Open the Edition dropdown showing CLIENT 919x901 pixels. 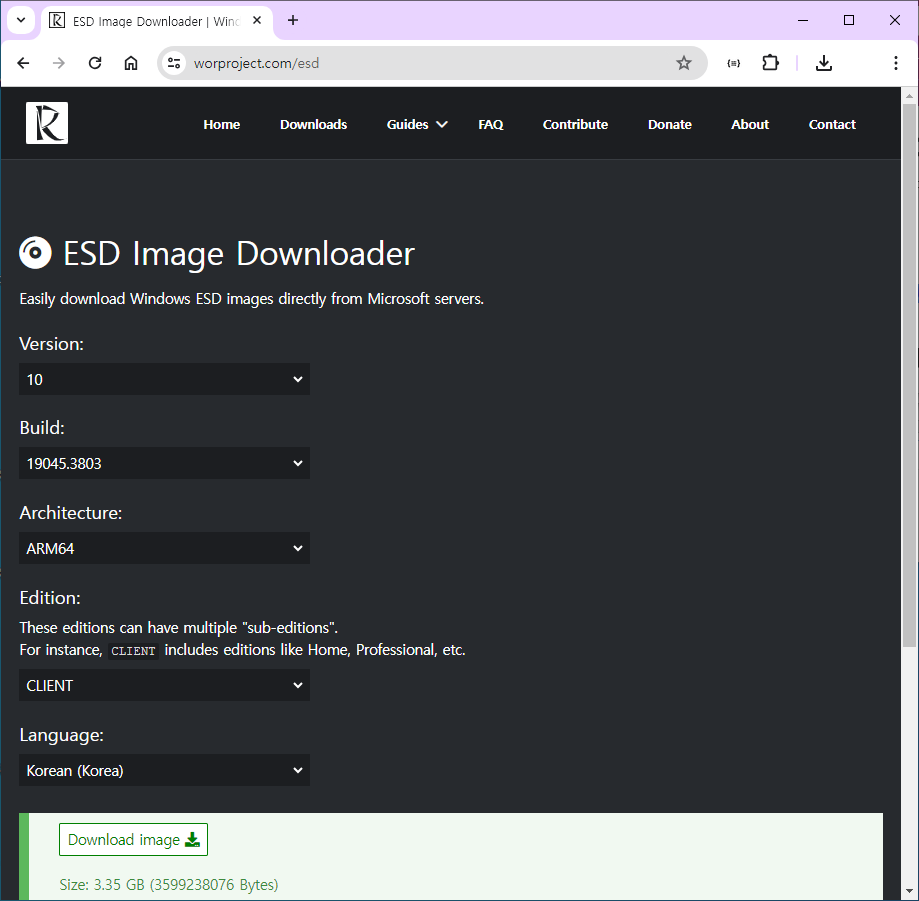point(164,685)
